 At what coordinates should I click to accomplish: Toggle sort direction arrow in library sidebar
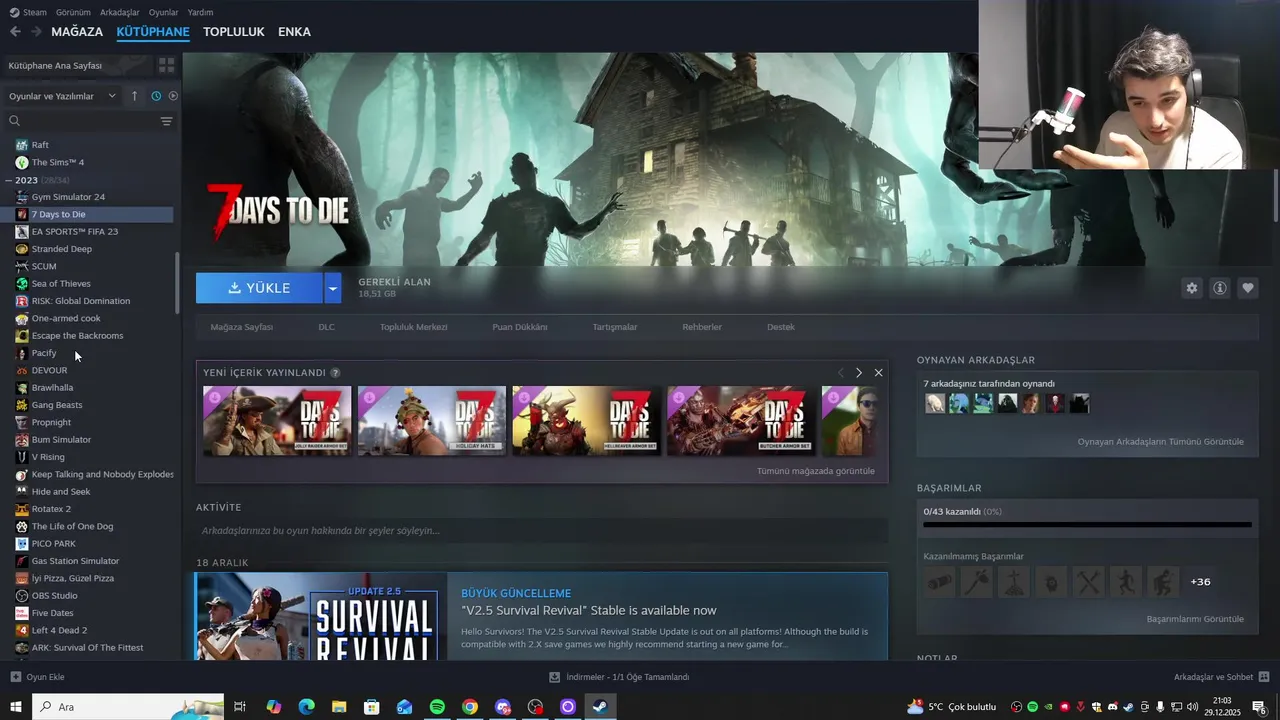click(135, 96)
